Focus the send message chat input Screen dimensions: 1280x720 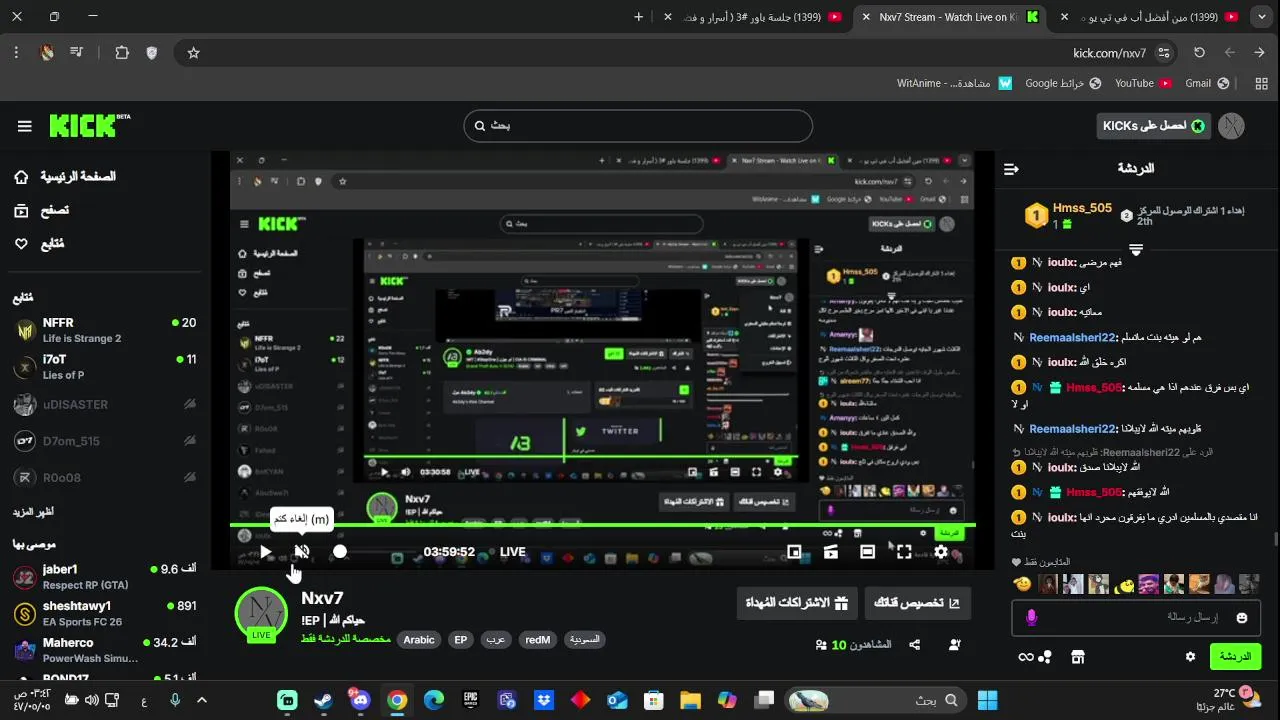1138,618
